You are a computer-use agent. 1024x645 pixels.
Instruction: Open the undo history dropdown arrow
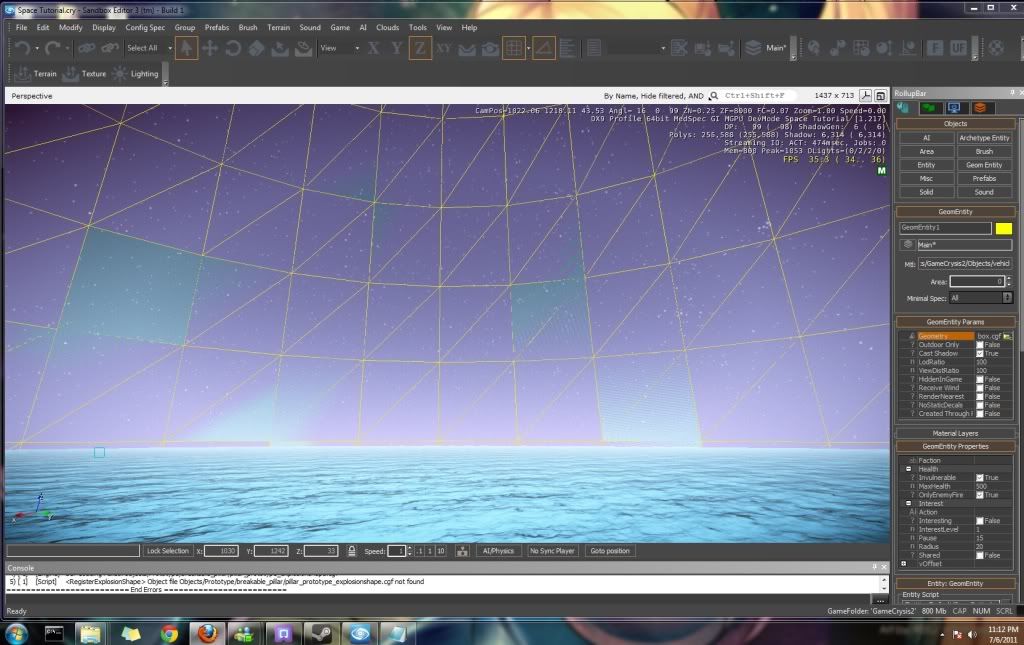click(37, 48)
